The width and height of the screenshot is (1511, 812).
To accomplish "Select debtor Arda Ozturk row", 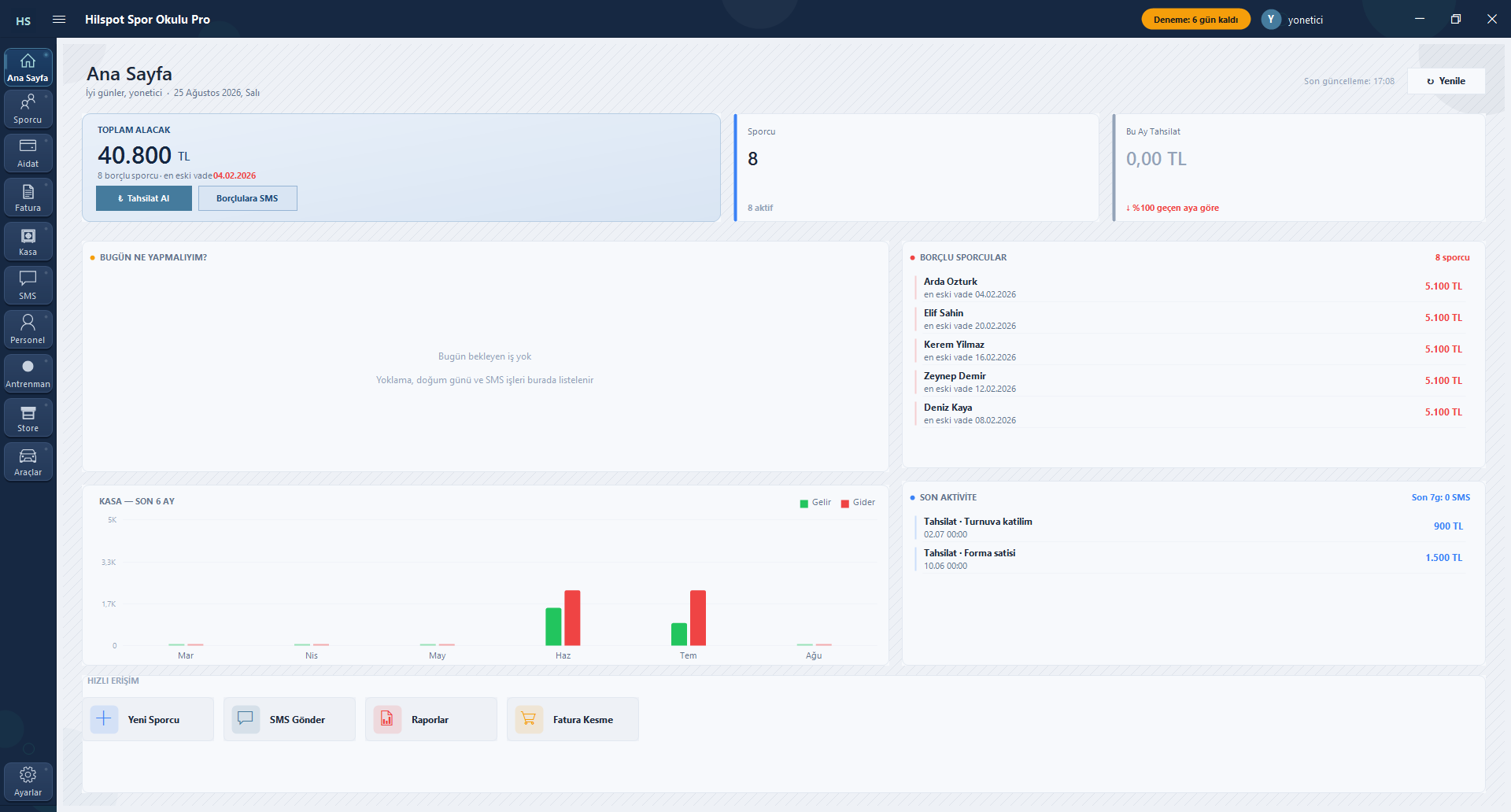I will click(x=1192, y=287).
